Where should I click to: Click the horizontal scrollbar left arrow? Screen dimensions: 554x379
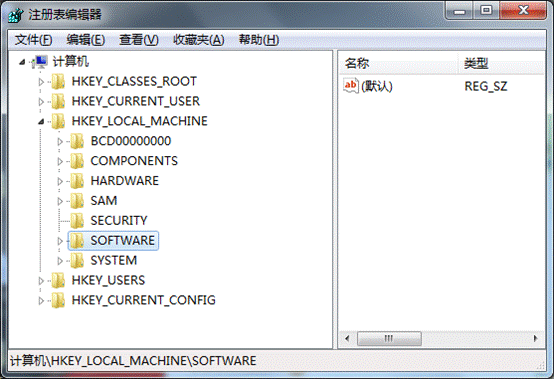tap(347, 338)
